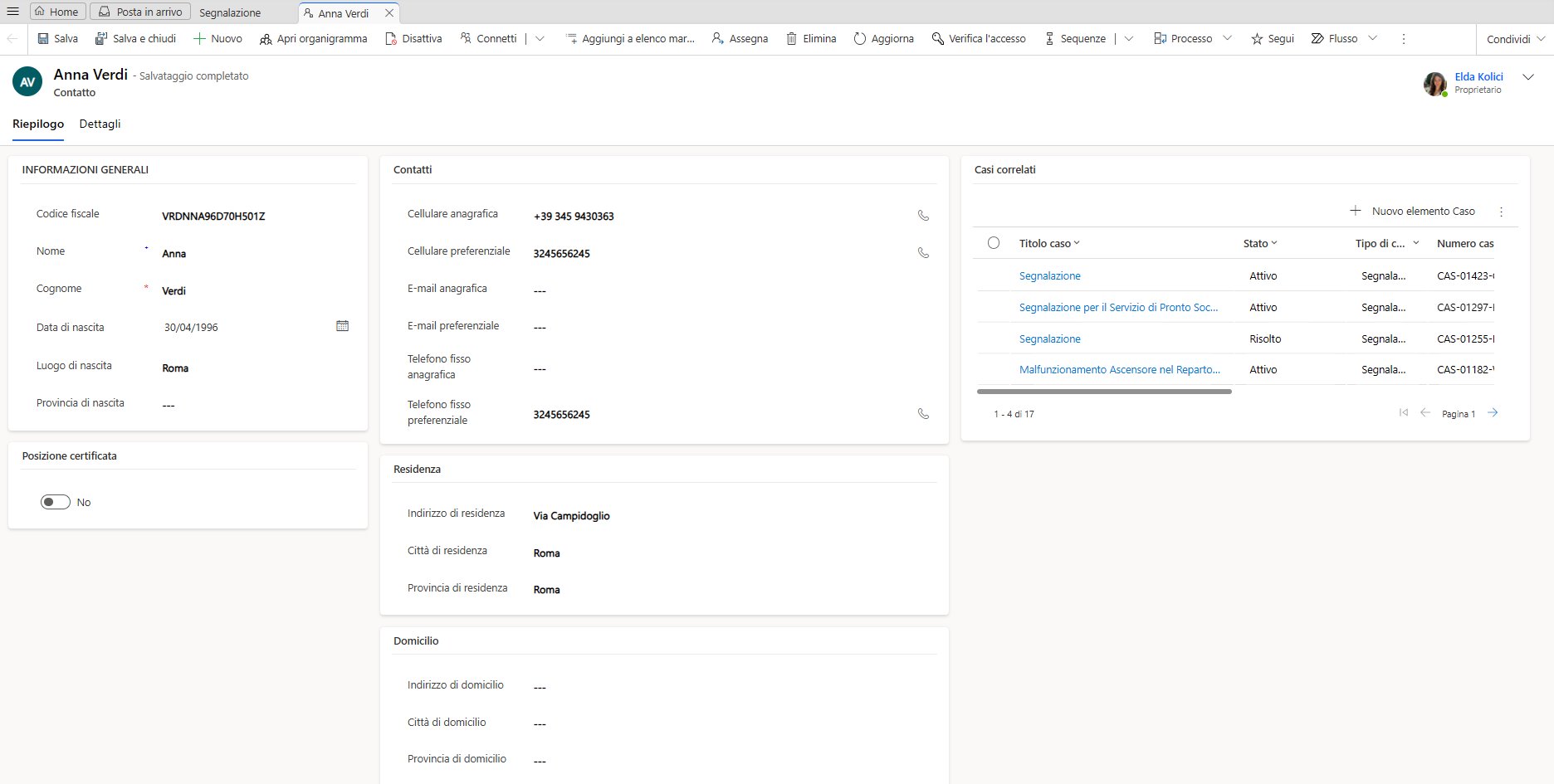Click Nuovo elemento Caso button
This screenshot has width=1554, height=784.
(x=1412, y=212)
